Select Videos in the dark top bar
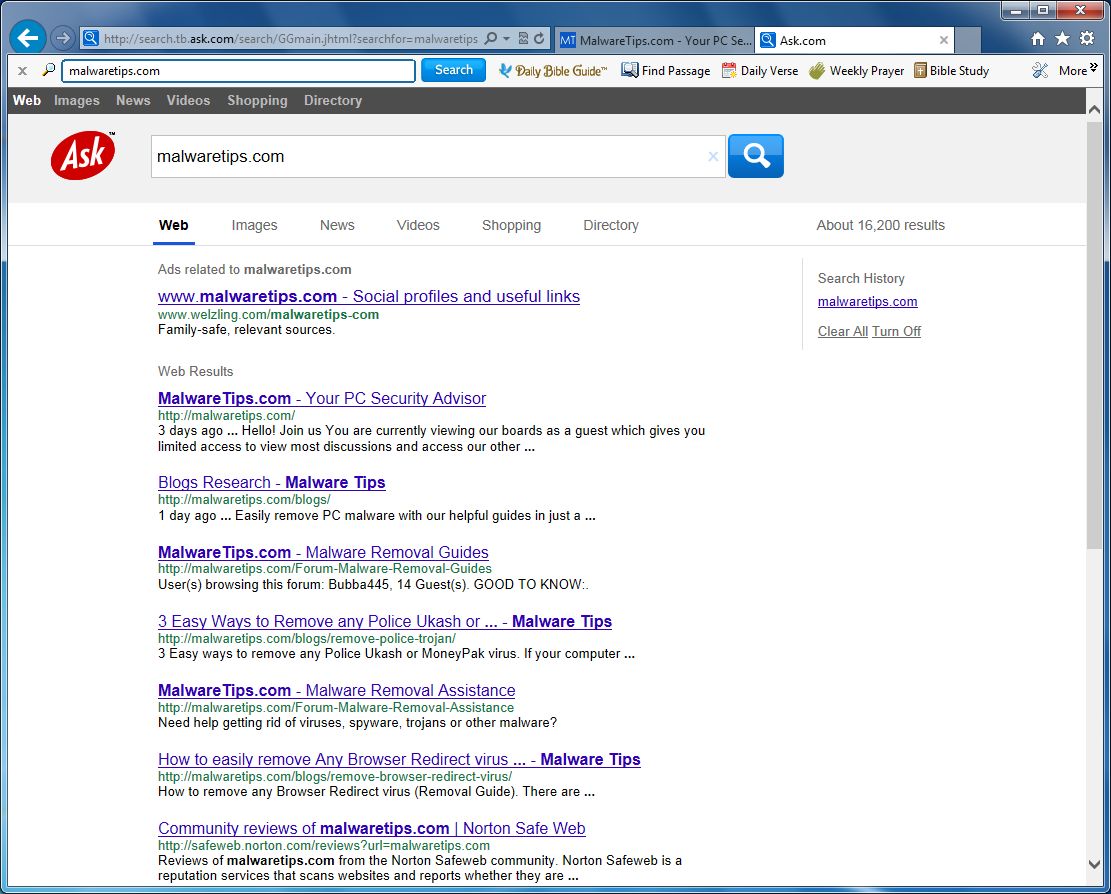 [x=188, y=101]
